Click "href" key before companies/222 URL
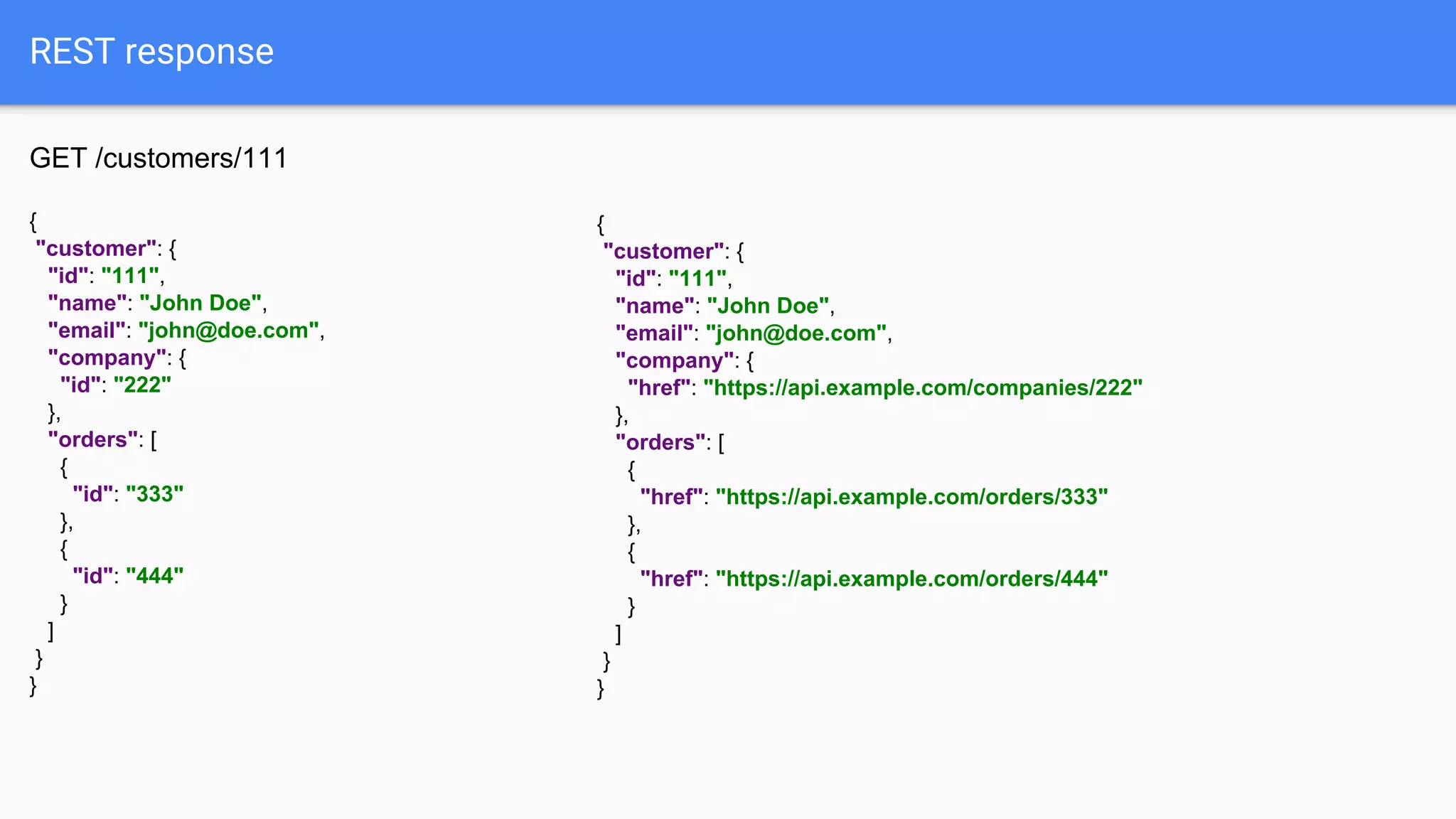The width and height of the screenshot is (1456, 819). tap(660, 388)
